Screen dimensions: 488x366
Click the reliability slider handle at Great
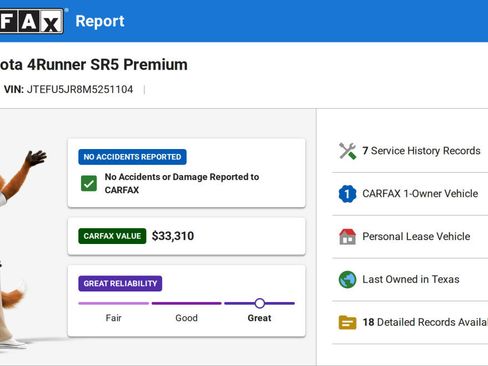(x=260, y=303)
